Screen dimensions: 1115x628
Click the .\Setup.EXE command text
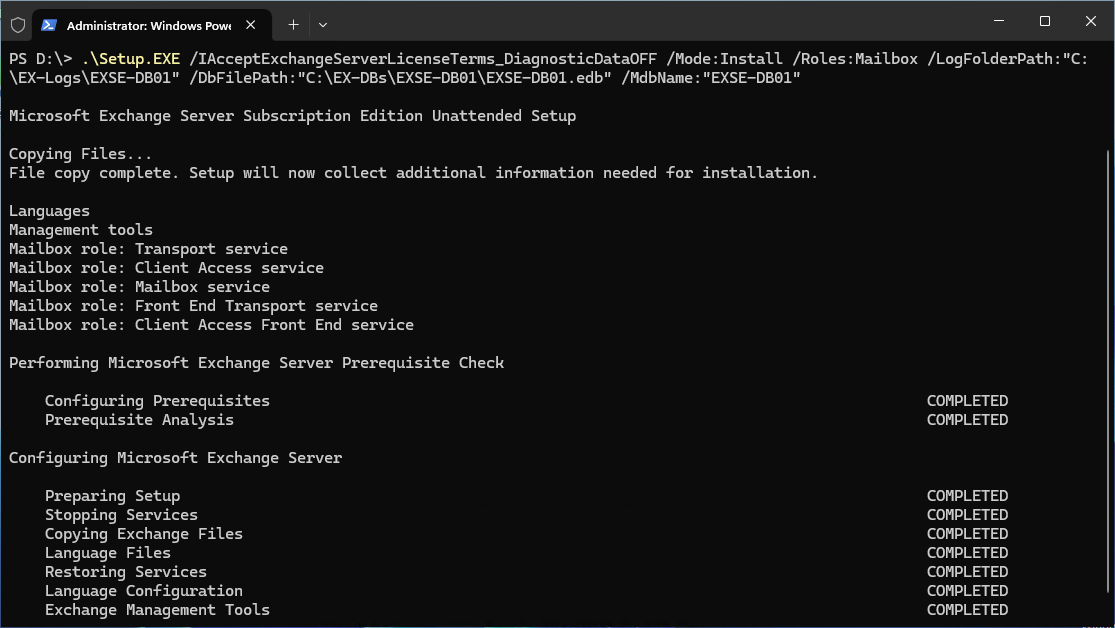131,59
